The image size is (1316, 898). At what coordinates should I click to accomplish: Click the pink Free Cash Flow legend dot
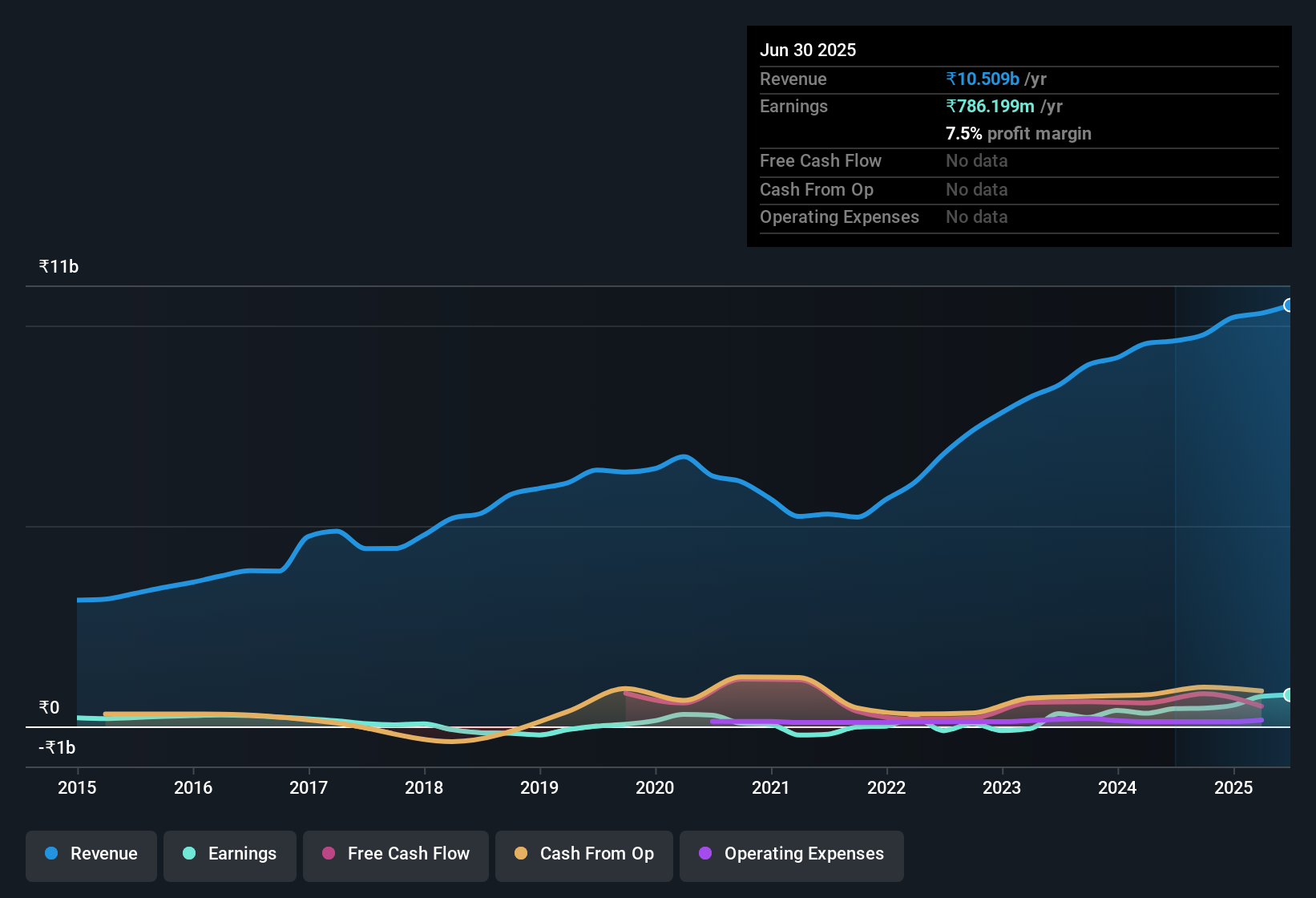(x=327, y=854)
